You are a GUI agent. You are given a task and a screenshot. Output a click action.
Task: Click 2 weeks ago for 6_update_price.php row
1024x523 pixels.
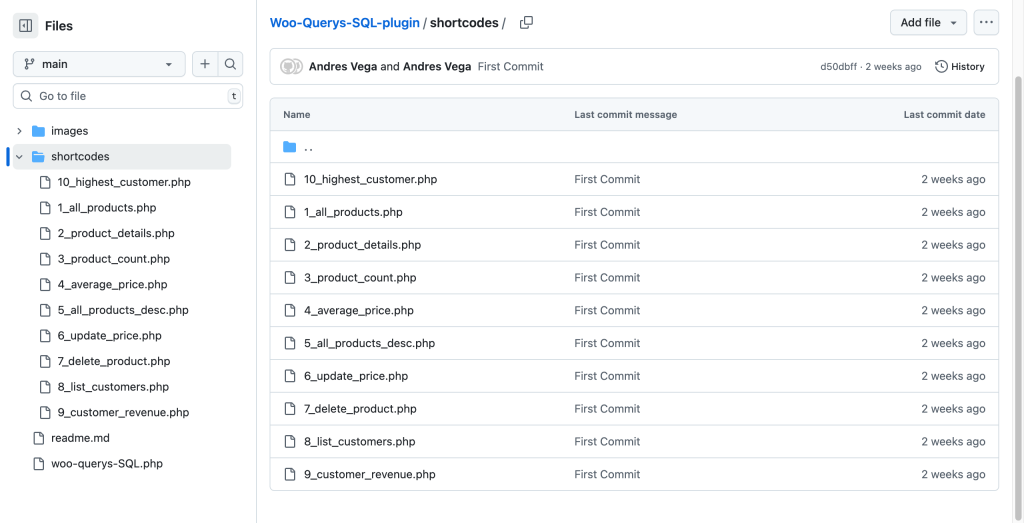[x=953, y=376]
